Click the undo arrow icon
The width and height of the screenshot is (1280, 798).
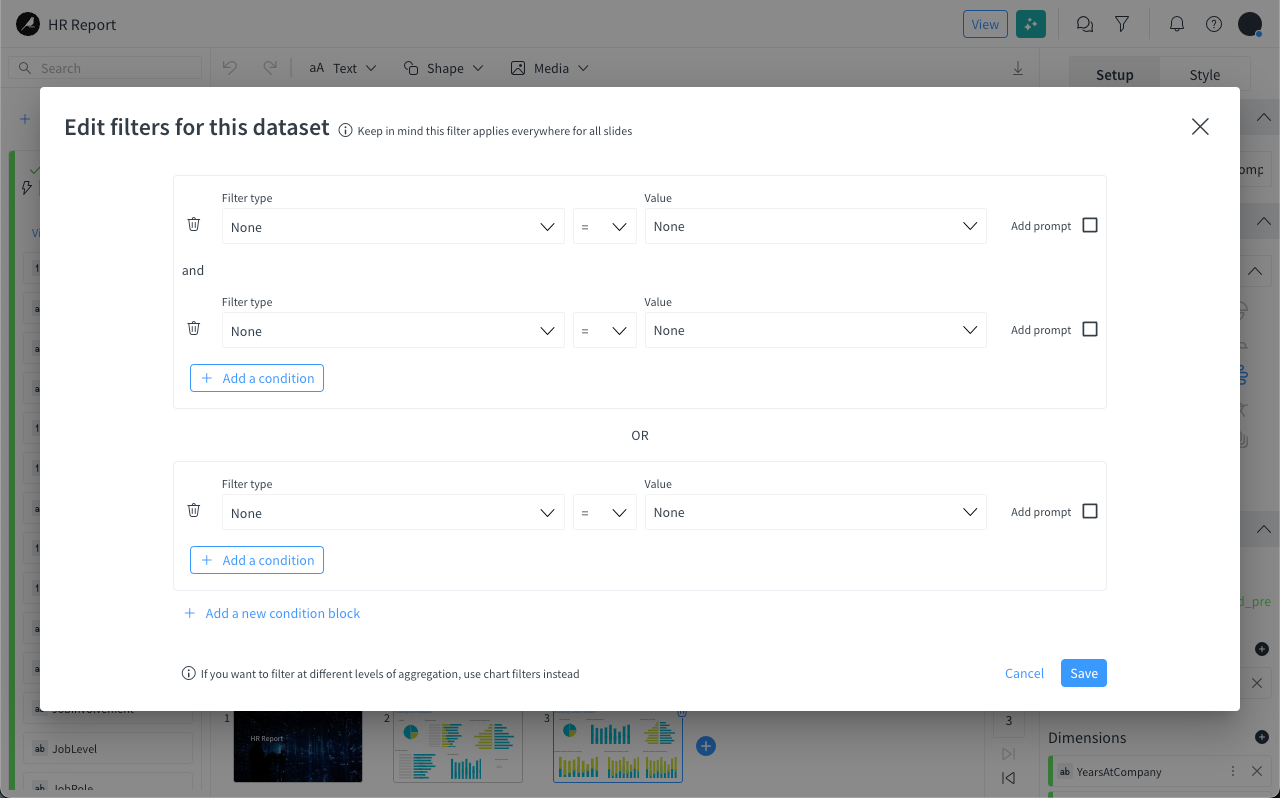pos(231,67)
